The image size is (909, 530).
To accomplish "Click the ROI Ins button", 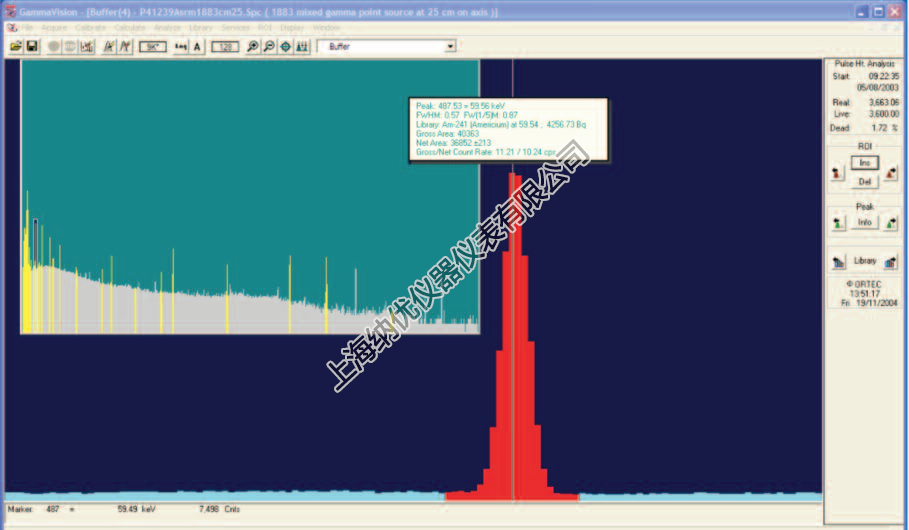I will click(x=864, y=163).
